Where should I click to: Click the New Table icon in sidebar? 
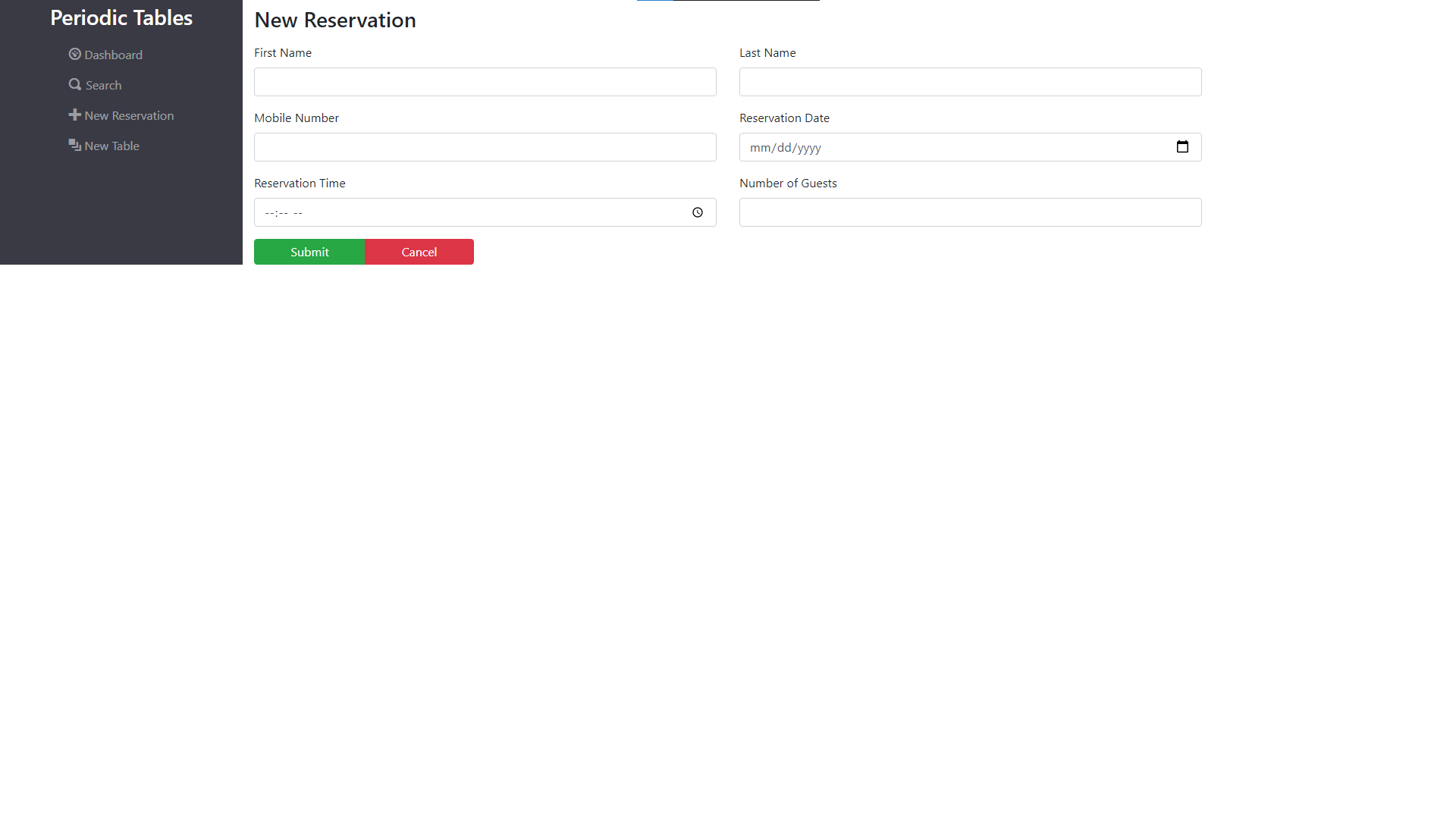pos(74,145)
